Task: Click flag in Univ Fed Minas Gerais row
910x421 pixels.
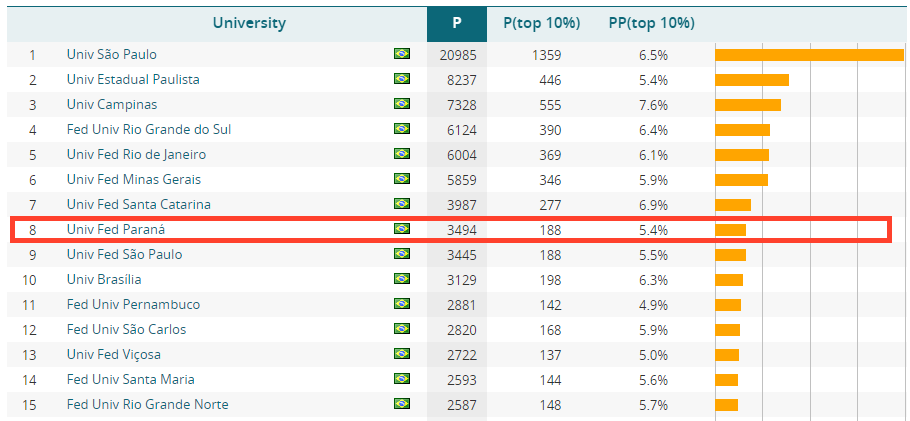Action: [402, 179]
